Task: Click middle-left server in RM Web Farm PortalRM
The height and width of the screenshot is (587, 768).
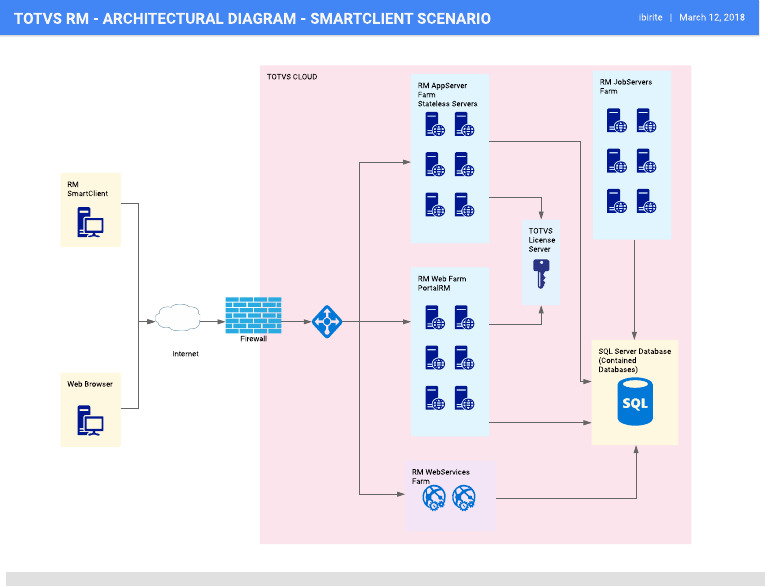Action: pos(435,358)
